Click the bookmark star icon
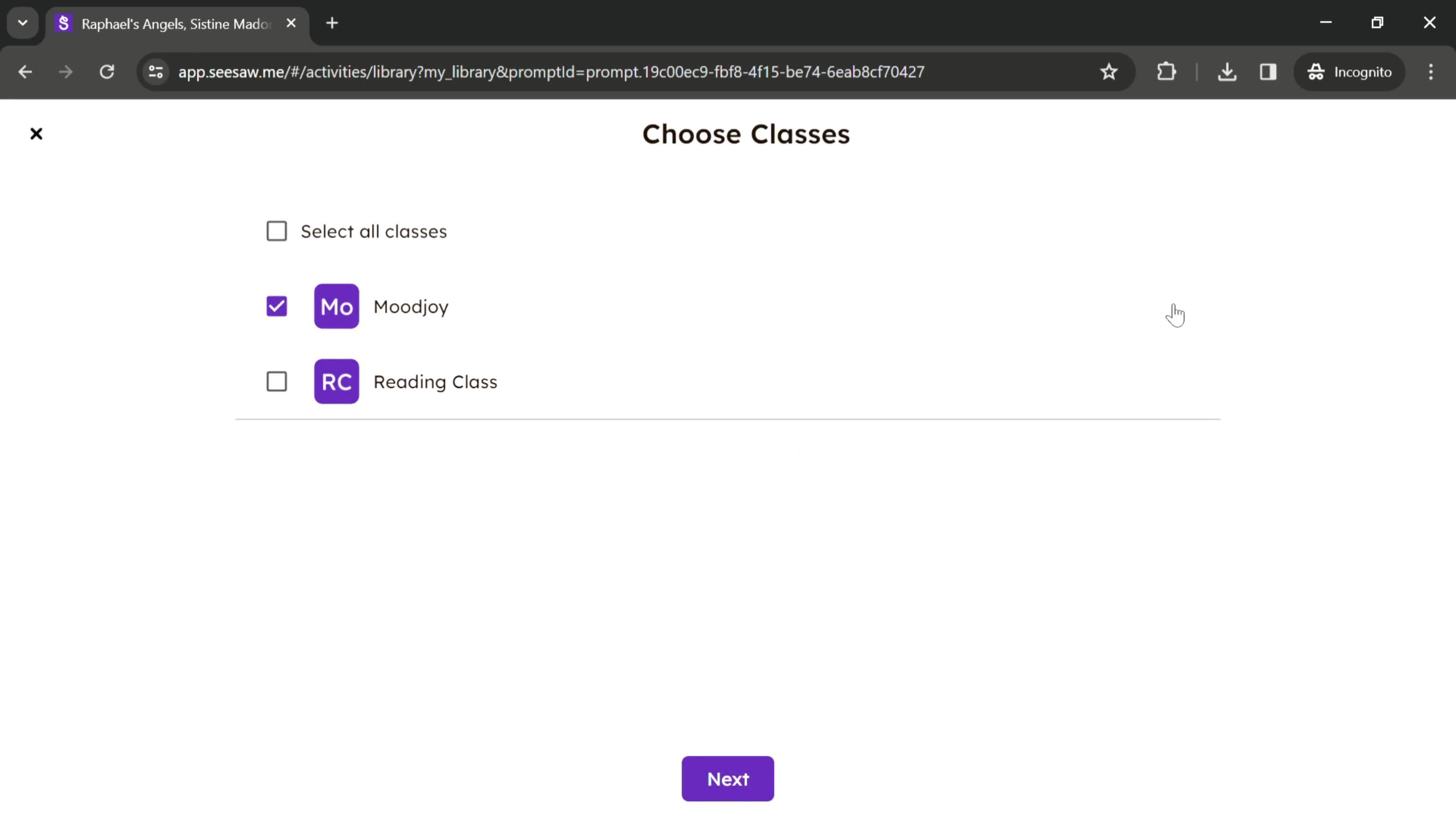Image resolution: width=1456 pixels, height=819 pixels. [1108, 71]
